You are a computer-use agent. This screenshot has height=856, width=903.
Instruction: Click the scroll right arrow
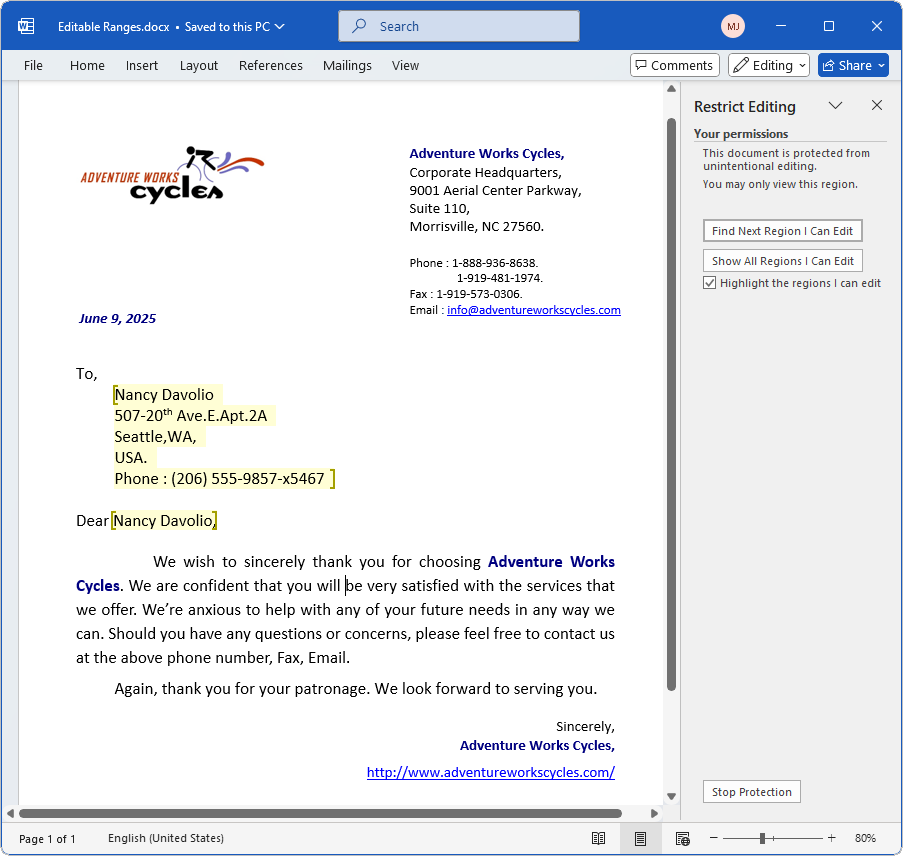point(654,813)
